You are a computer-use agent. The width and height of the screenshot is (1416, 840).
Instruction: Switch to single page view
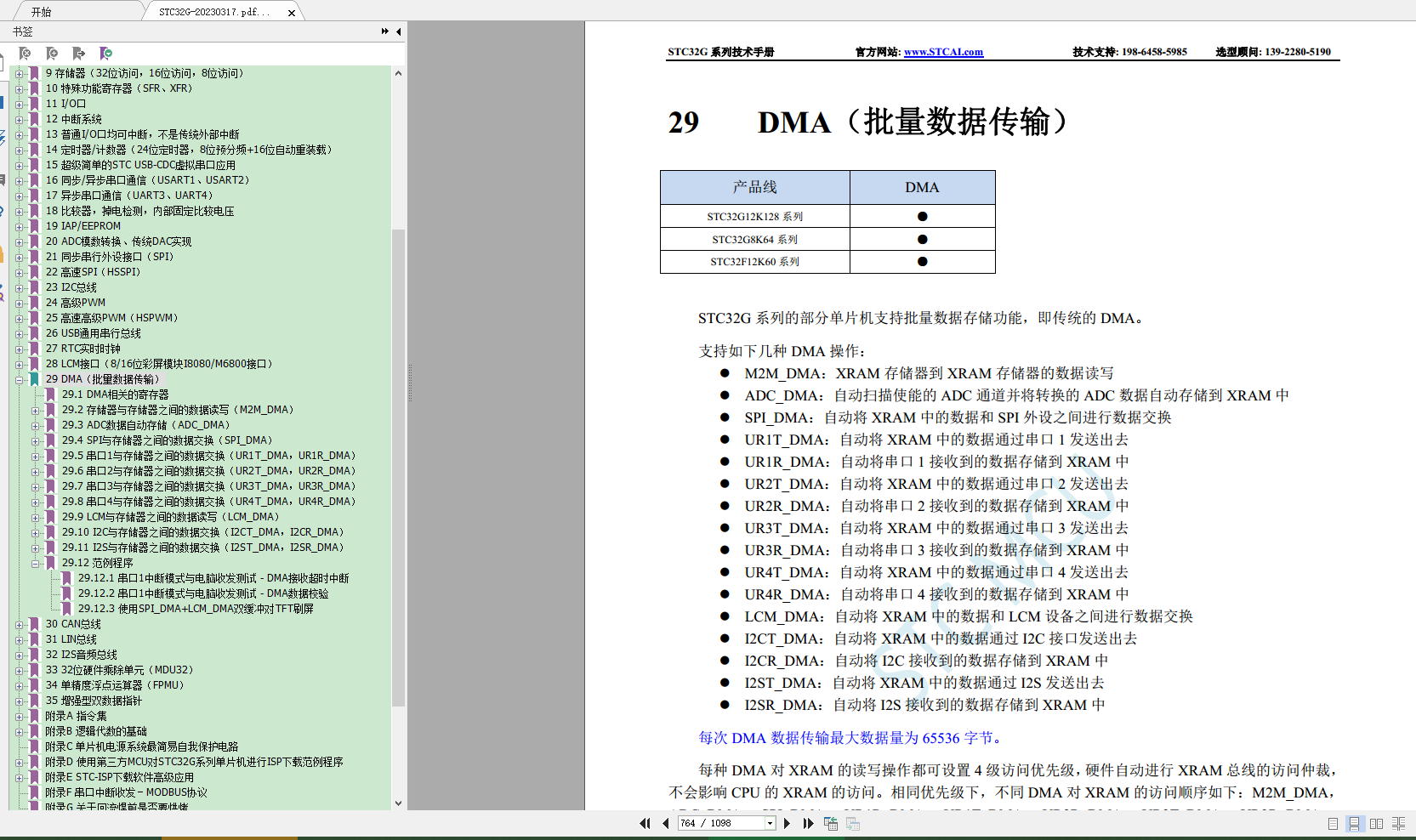1333,824
